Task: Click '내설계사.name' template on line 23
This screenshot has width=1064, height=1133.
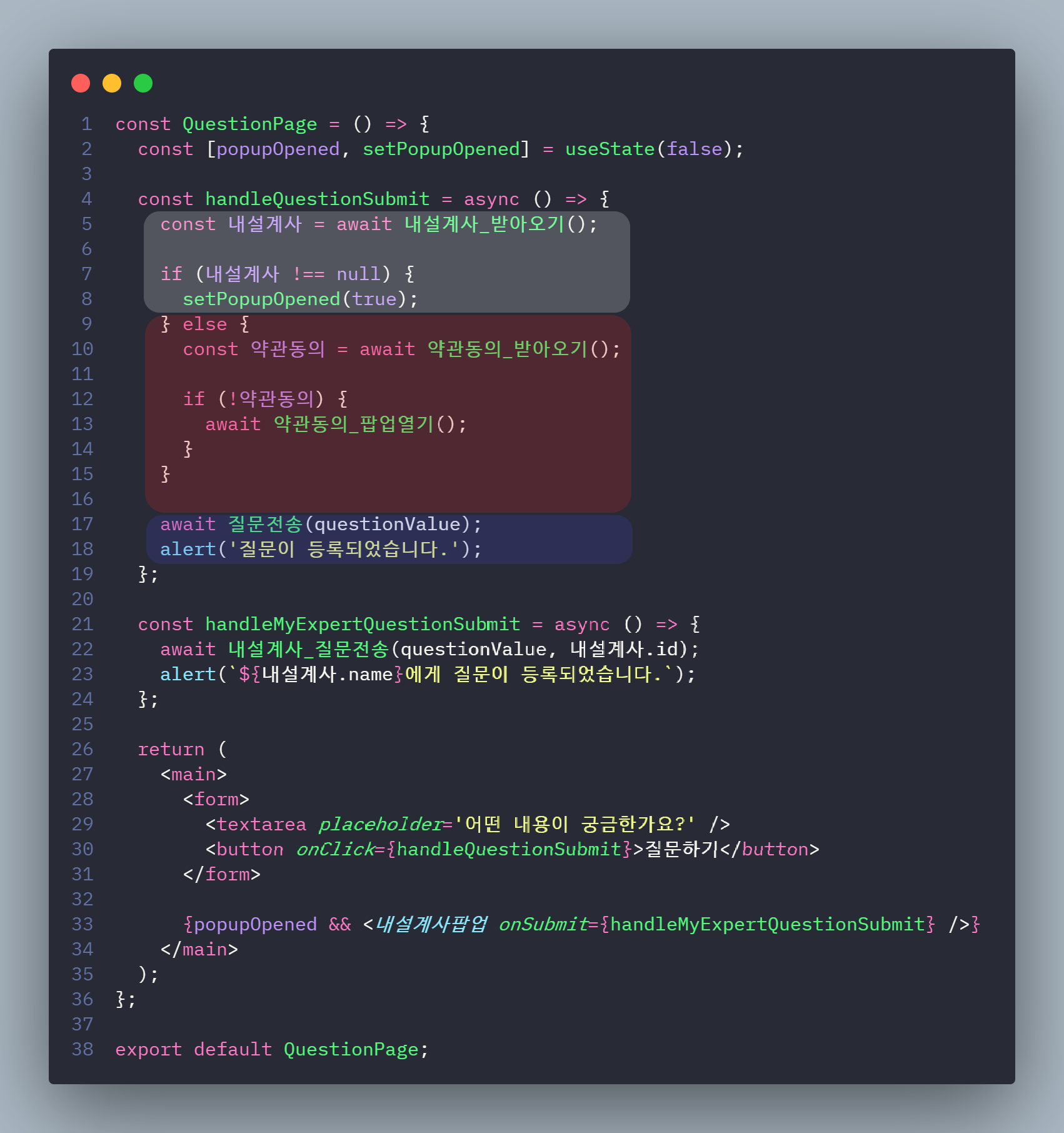Action: click(x=327, y=674)
